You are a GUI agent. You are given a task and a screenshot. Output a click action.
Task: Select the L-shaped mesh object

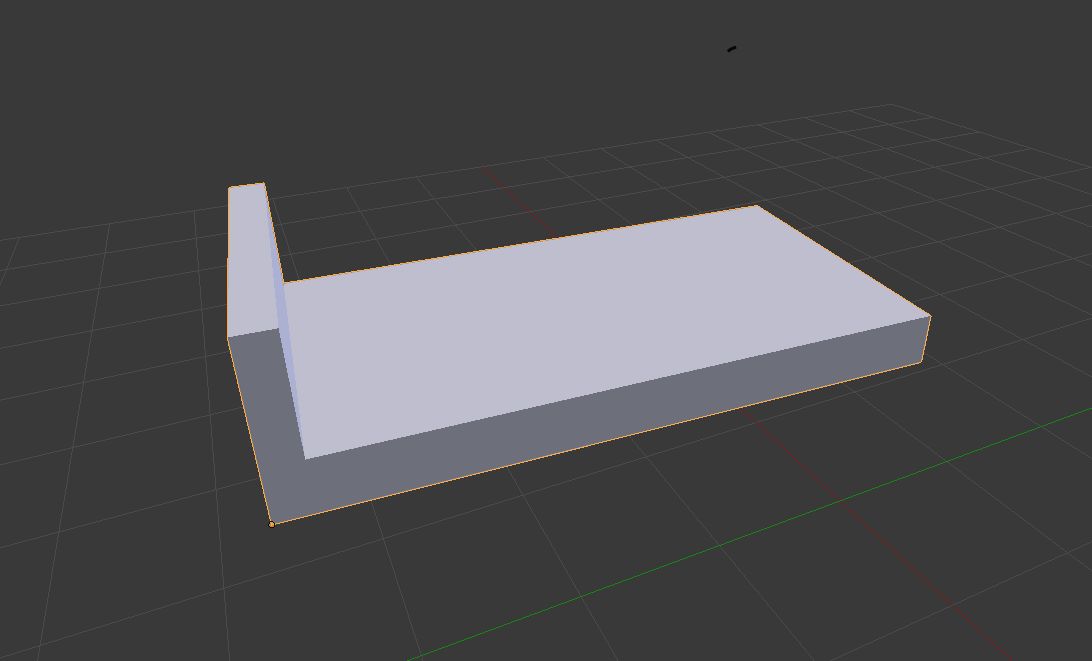(x=578, y=355)
